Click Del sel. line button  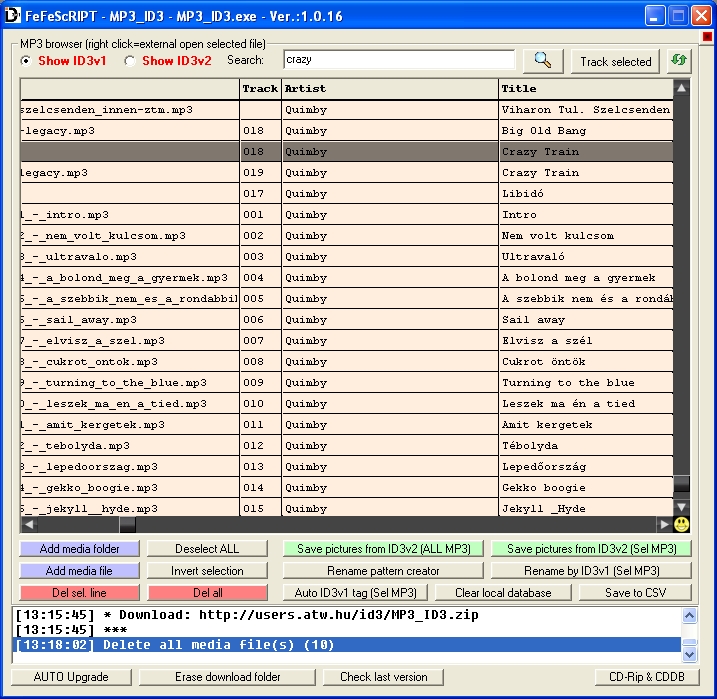coord(79,592)
